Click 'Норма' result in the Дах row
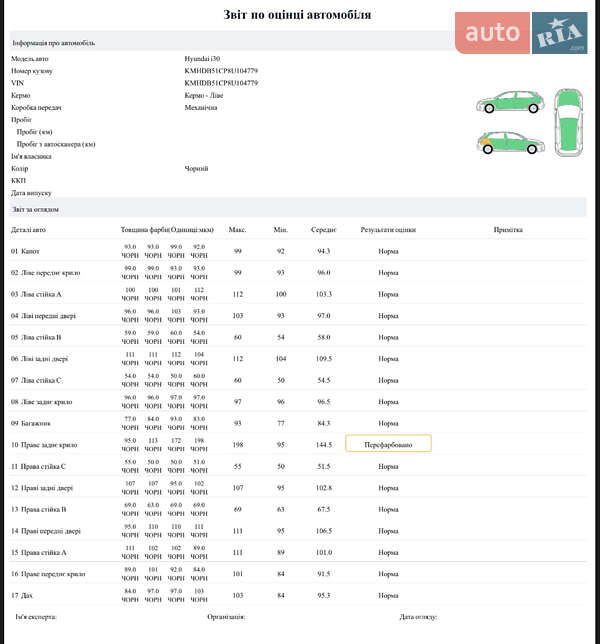The image size is (600, 644). pyautogui.click(x=389, y=596)
